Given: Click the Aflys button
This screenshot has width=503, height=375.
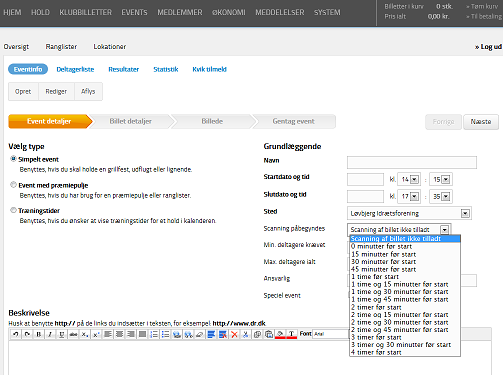Looking at the screenshot, I should tap(88, 91).
